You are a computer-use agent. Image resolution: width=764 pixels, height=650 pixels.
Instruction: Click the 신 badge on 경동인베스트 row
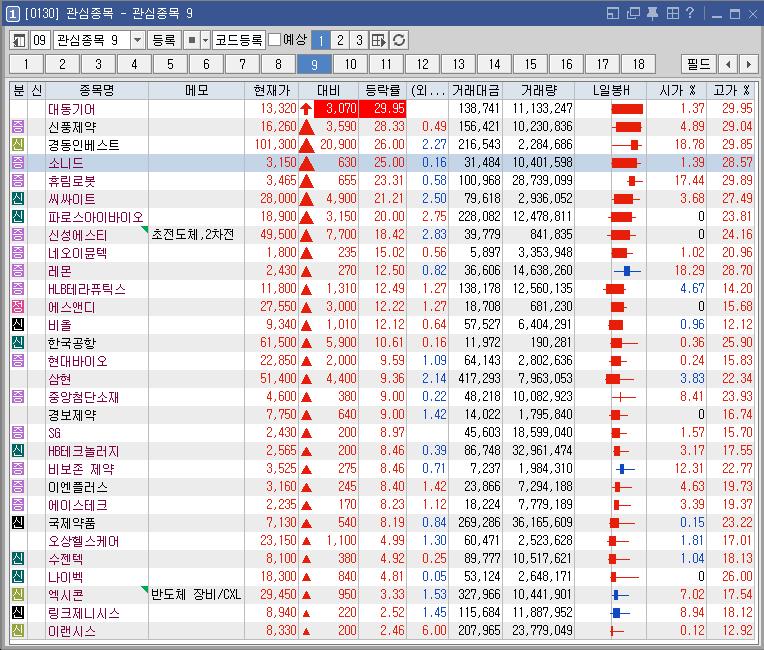tap(18, 145)
